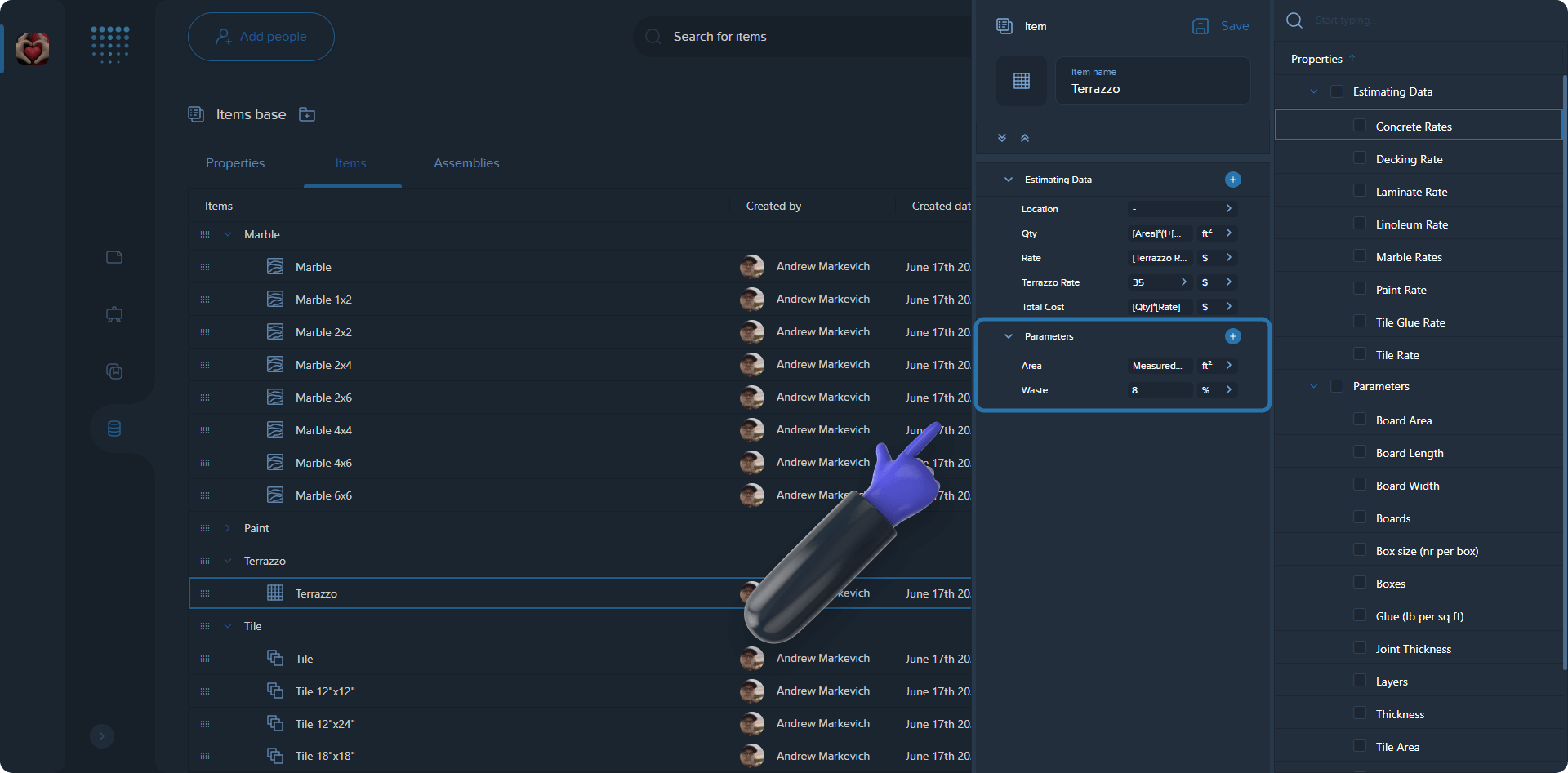
Task: Click the Item panel header icon
Action: pyautogui.click(x=1004, y=26)
